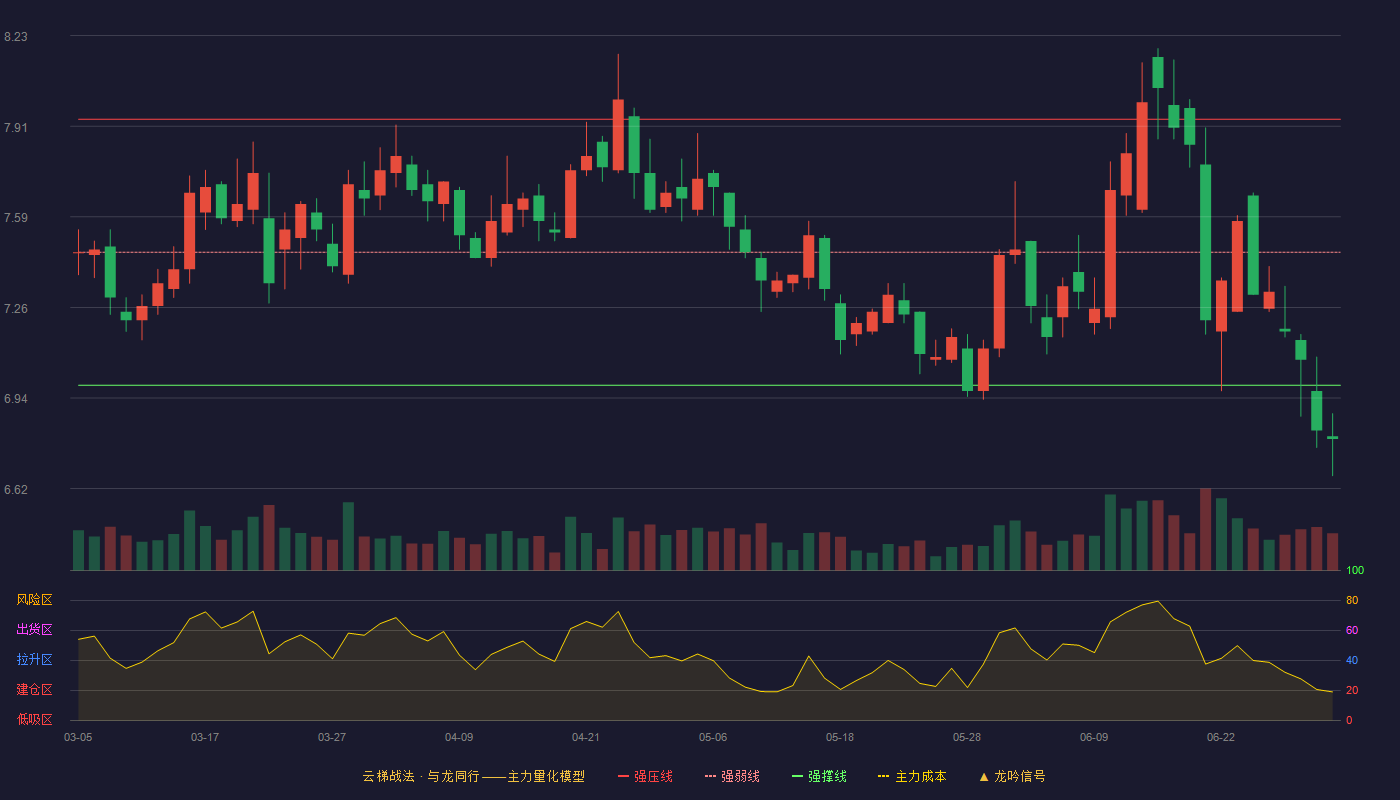This screenshot has height=800, width=1400.
Task: Click the 03-27 date label
Action: 332,737
